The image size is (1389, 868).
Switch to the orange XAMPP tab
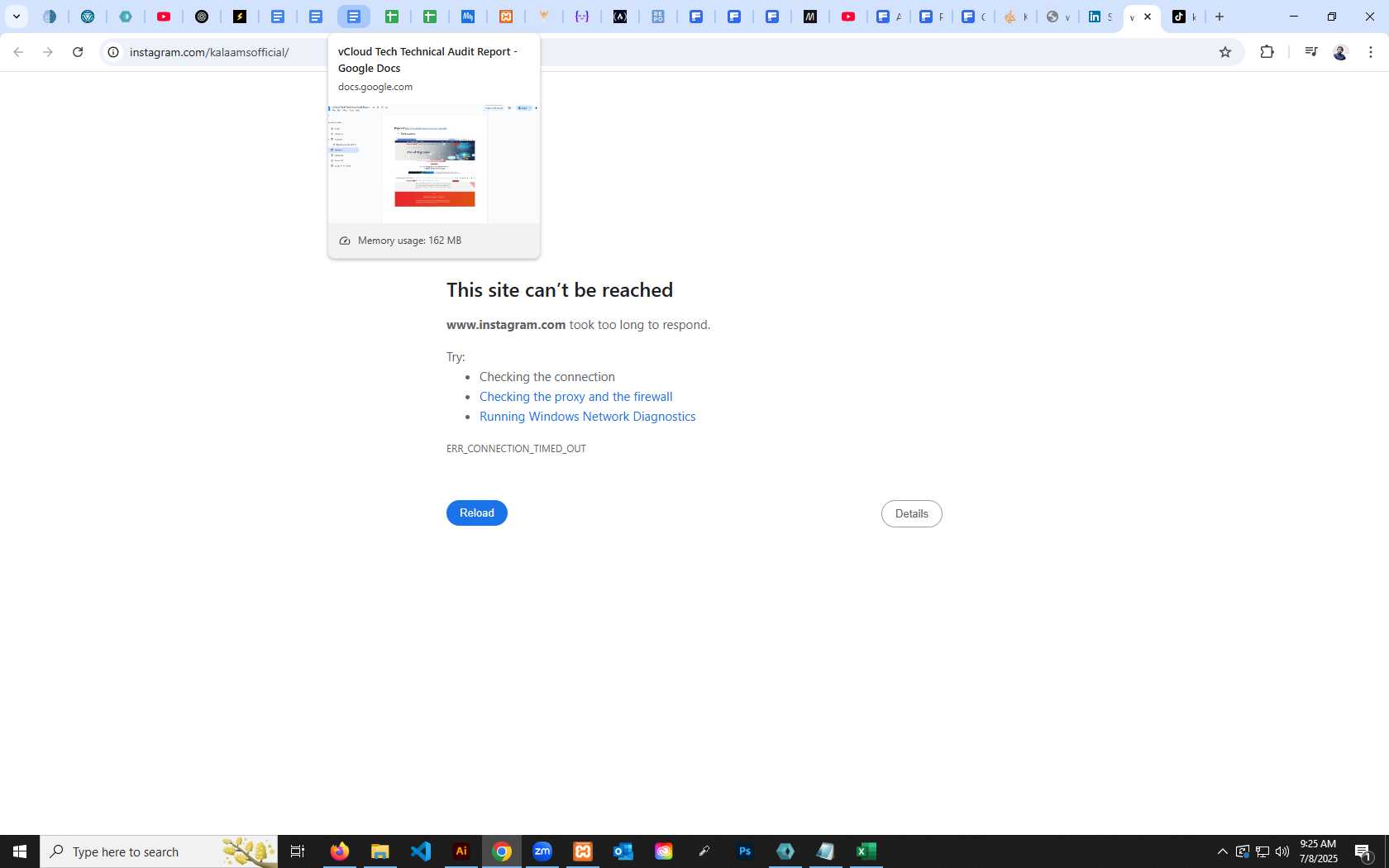506,17
